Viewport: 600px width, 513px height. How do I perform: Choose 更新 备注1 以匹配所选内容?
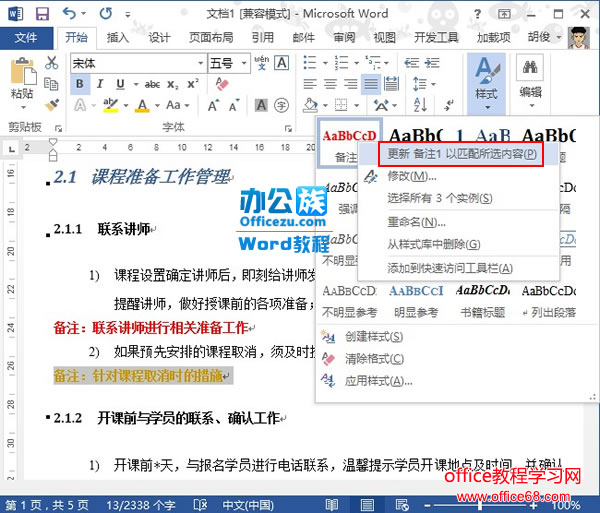461,154
